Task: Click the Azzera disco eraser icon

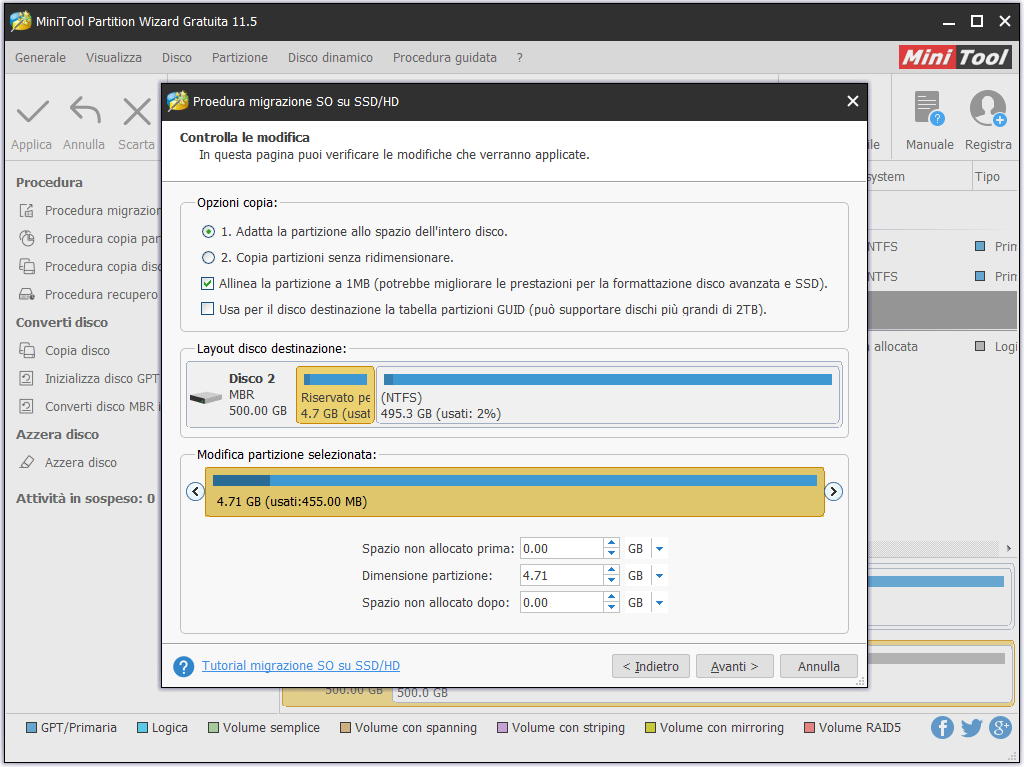Action: [27, 463]
